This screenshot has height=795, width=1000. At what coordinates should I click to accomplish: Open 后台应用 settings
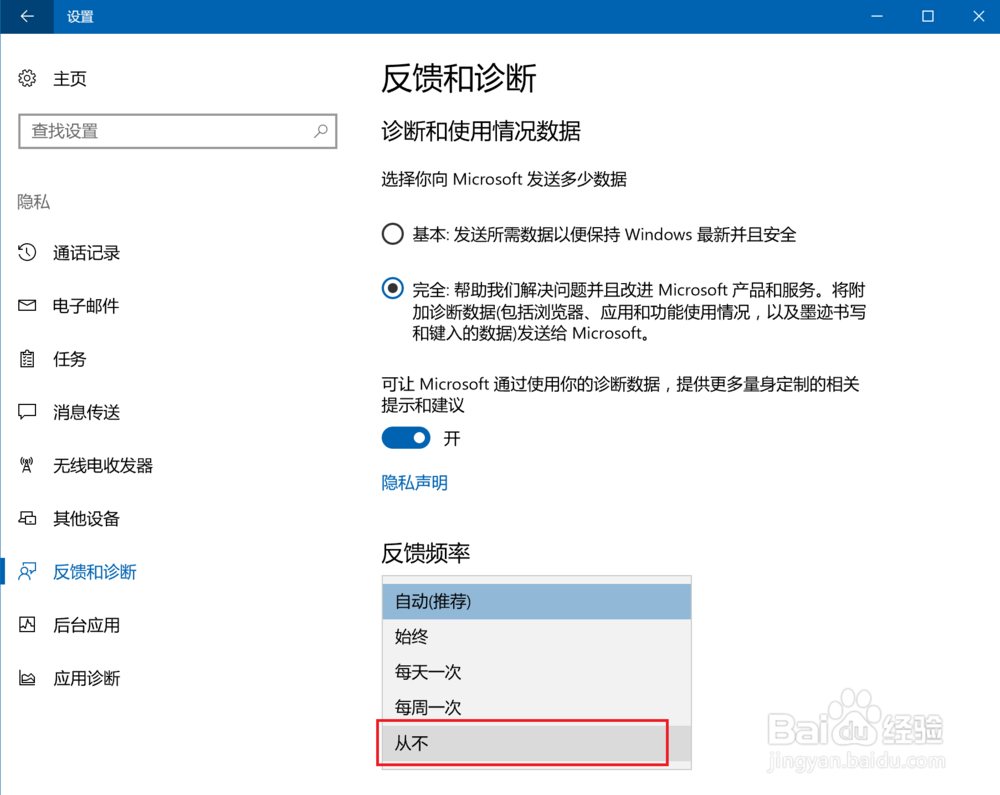point(86,625)
